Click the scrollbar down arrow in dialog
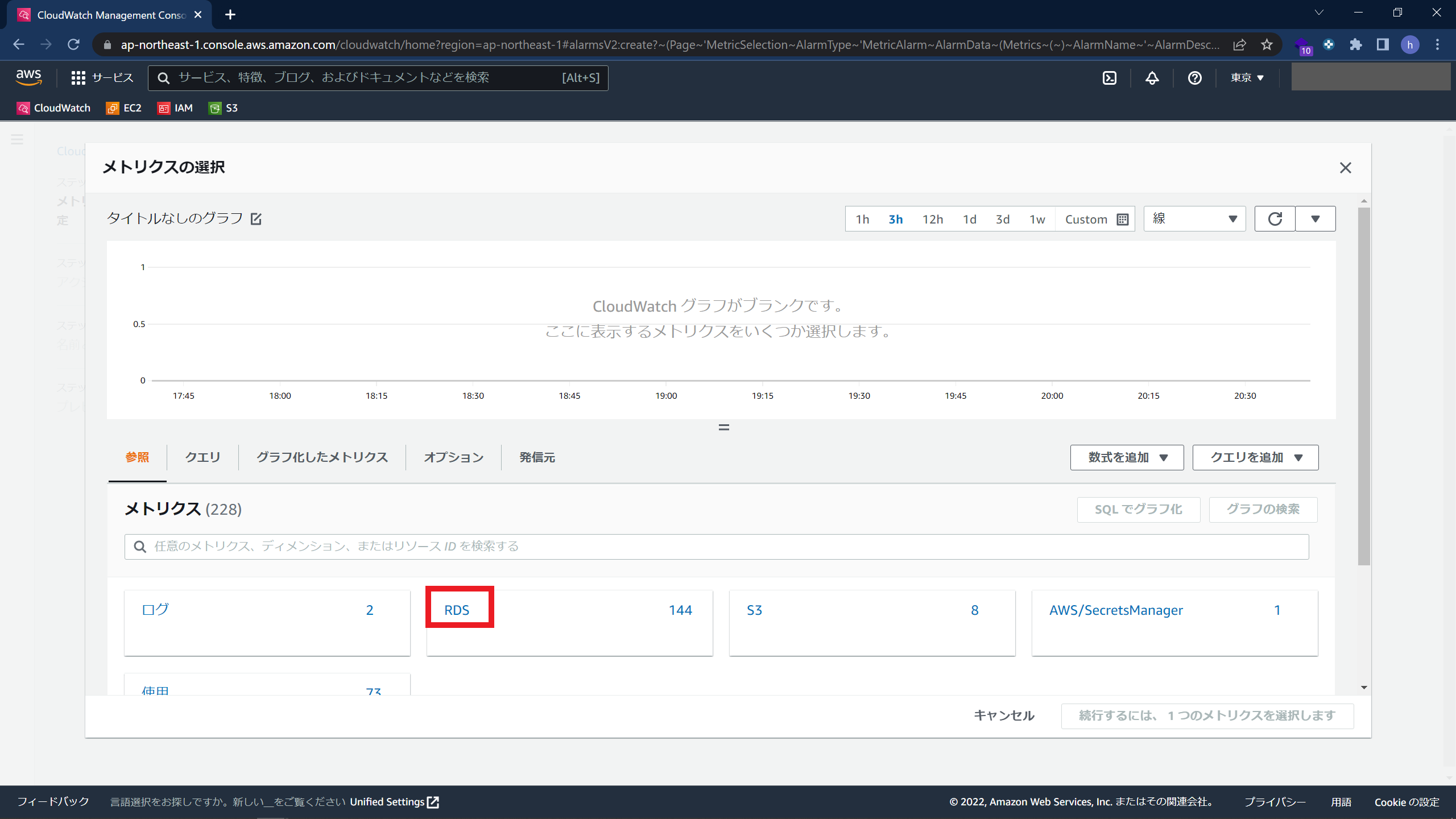This screenshot has height=819, width=1456. (x=1364, y=688)
